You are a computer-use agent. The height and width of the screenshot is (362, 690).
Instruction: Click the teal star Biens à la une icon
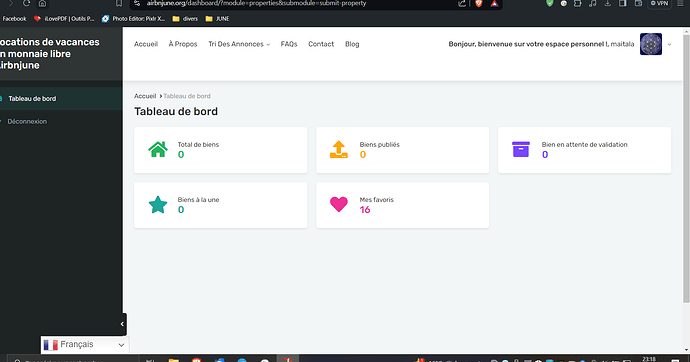coord(158,205)
